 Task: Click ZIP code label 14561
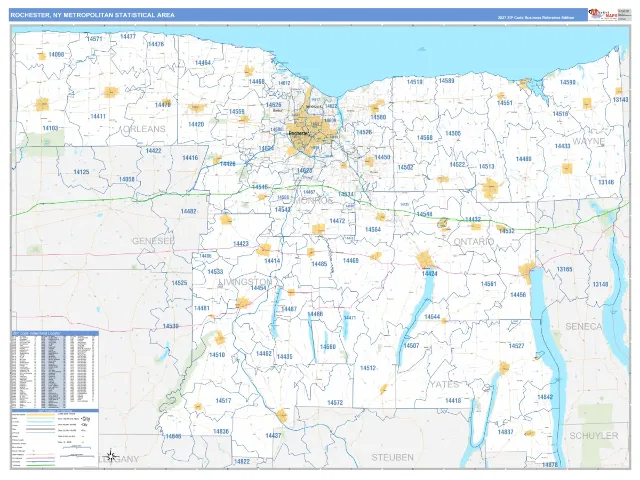coord(489,284)
